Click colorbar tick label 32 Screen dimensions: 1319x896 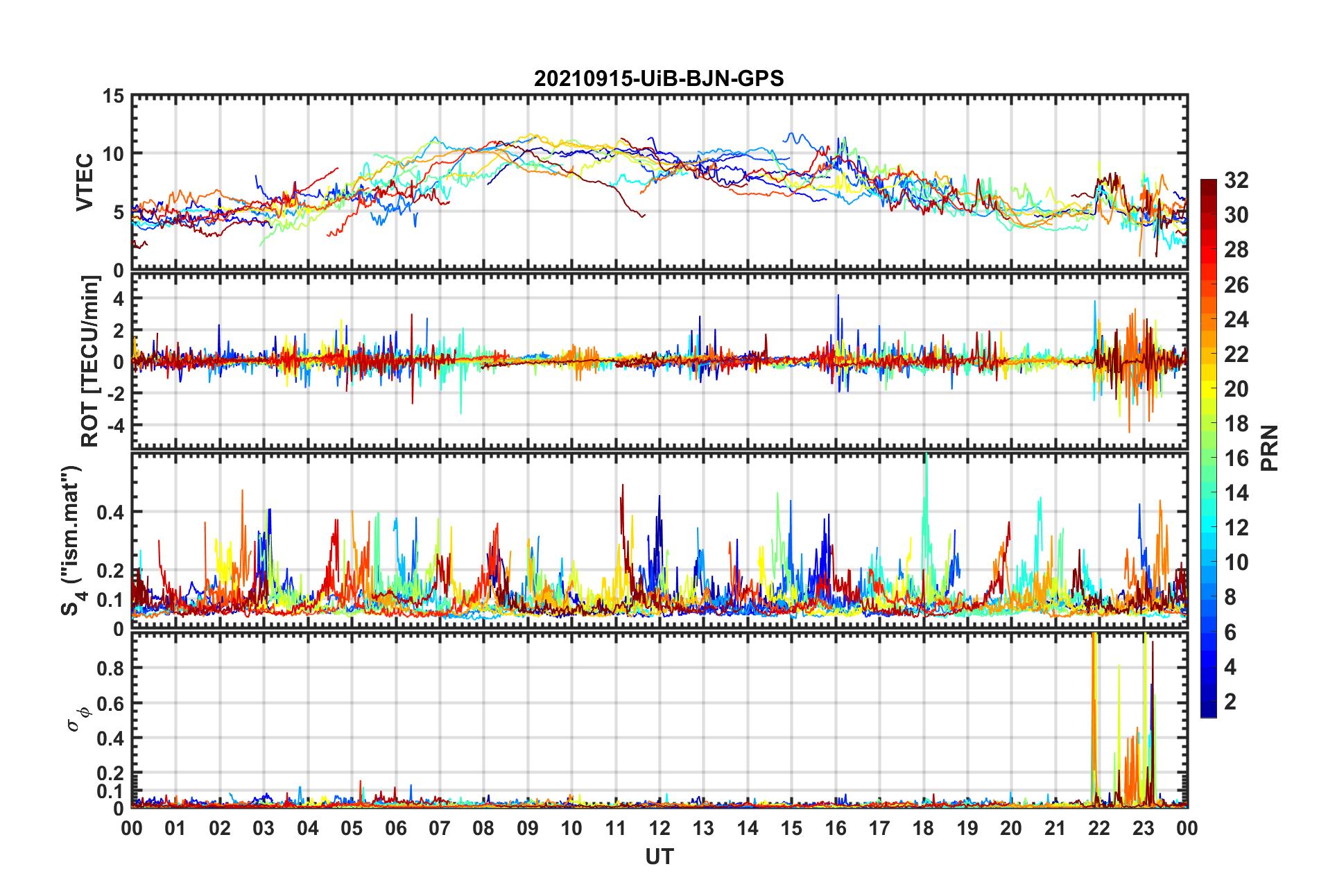tap(1236, 180)
